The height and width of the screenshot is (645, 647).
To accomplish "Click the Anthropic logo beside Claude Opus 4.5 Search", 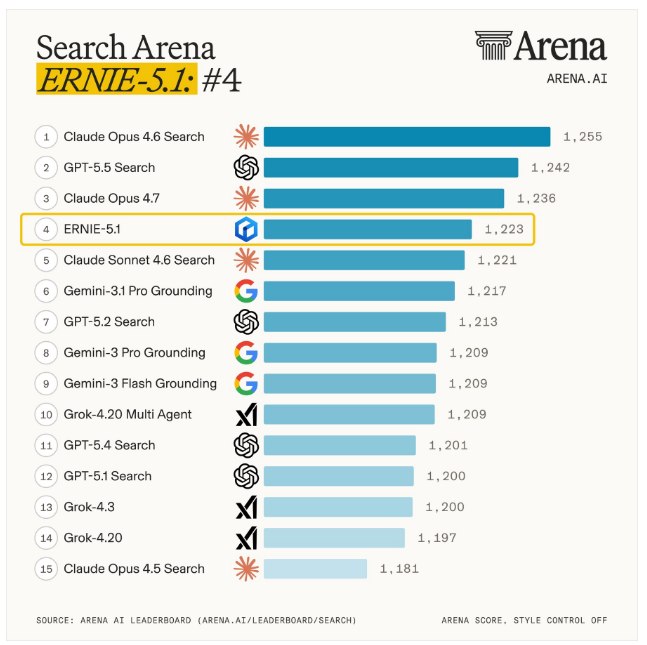I will point(246,569).
